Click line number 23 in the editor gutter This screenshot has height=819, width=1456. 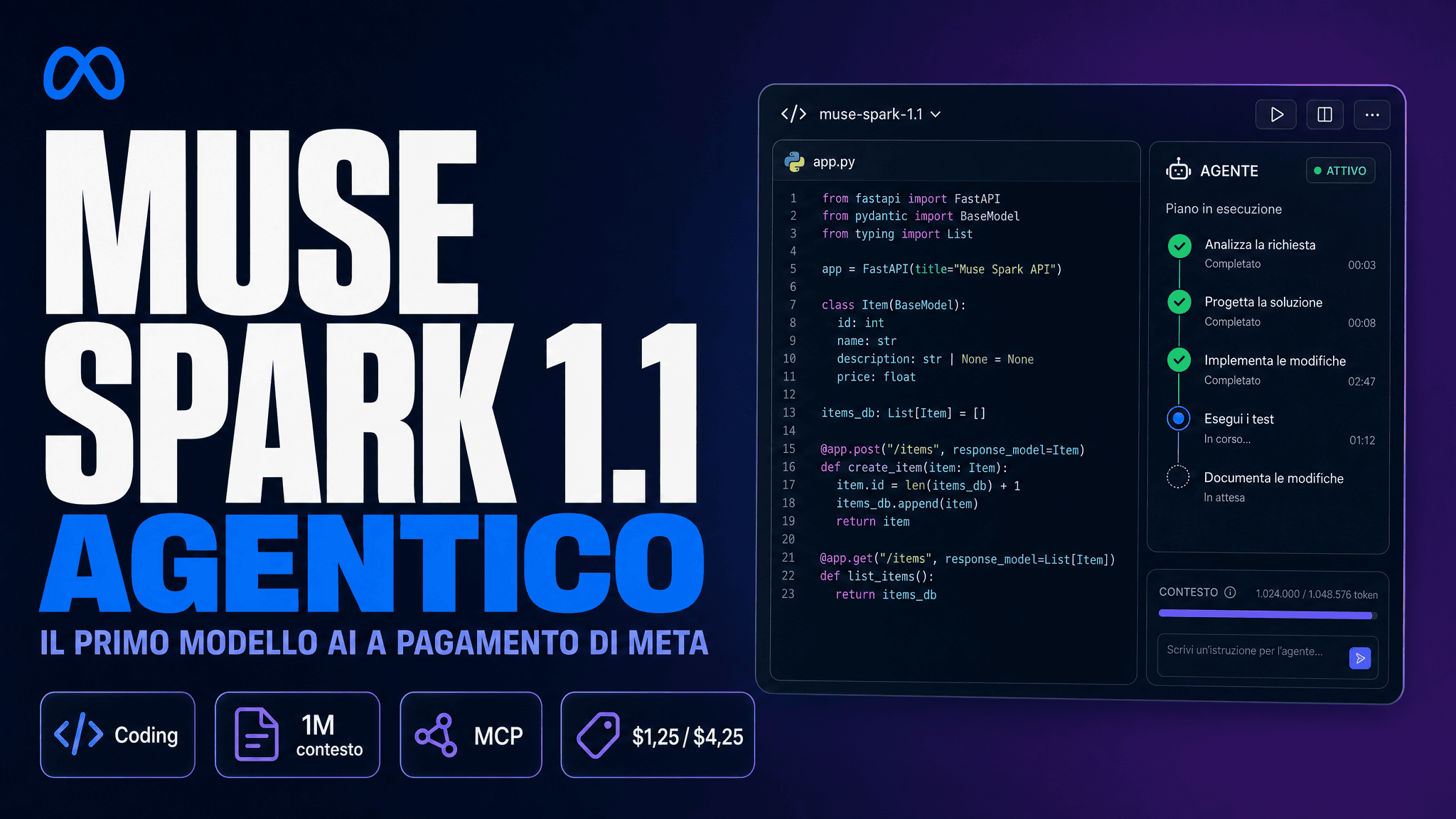pos(788,594)
